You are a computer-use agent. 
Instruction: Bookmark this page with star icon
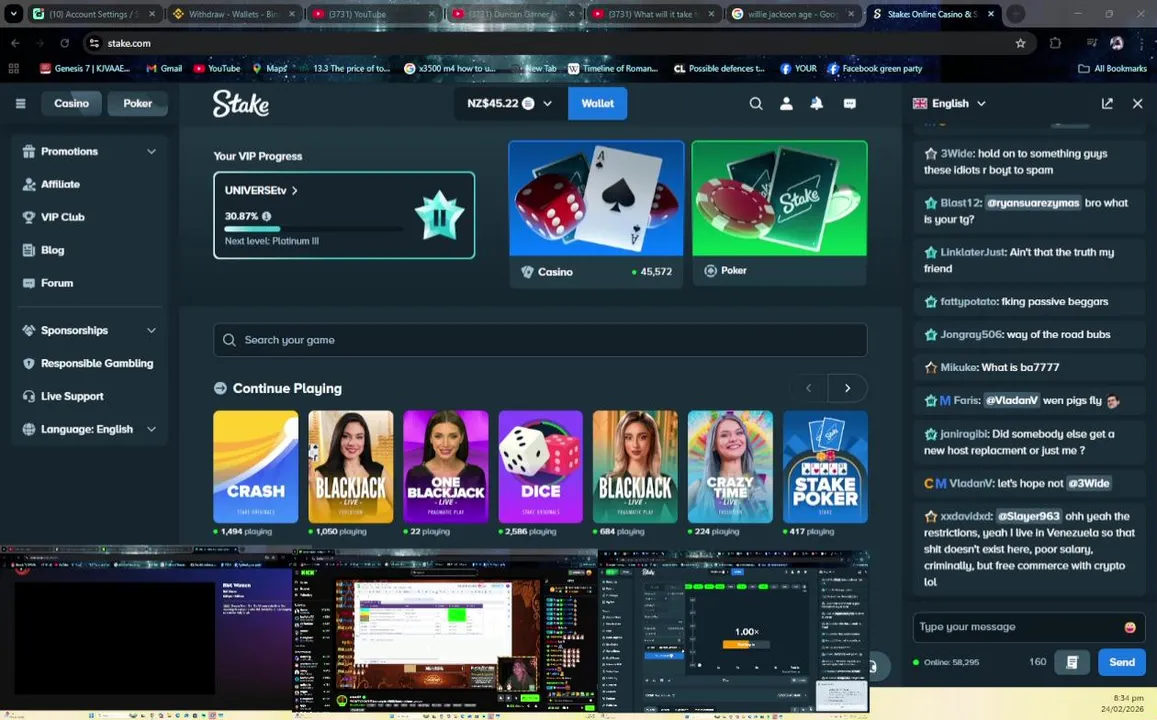[1020, 43]
